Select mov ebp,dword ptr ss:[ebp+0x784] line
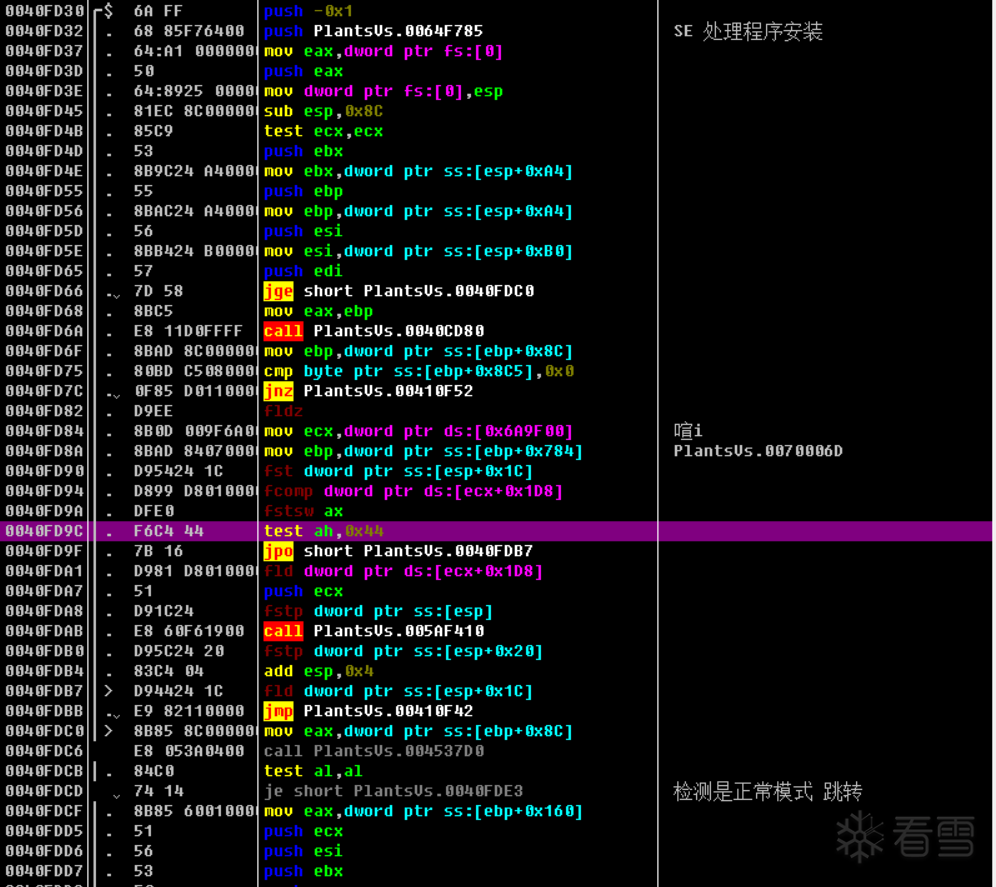 (x=424, y=451)
